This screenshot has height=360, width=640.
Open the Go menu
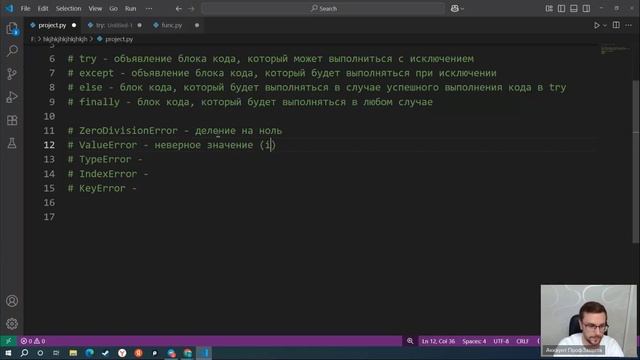click(113, 9)
